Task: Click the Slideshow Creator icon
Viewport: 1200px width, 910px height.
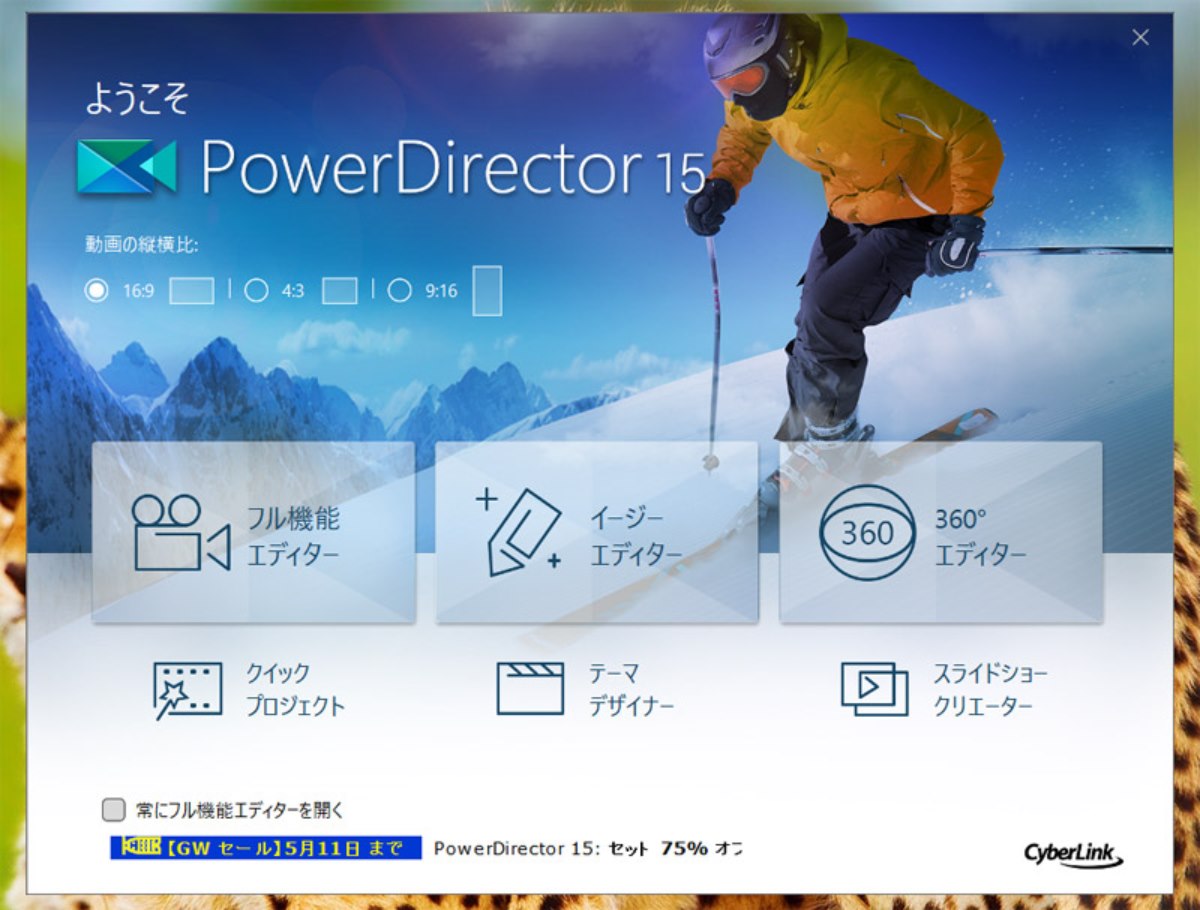Action: point(874,689)
